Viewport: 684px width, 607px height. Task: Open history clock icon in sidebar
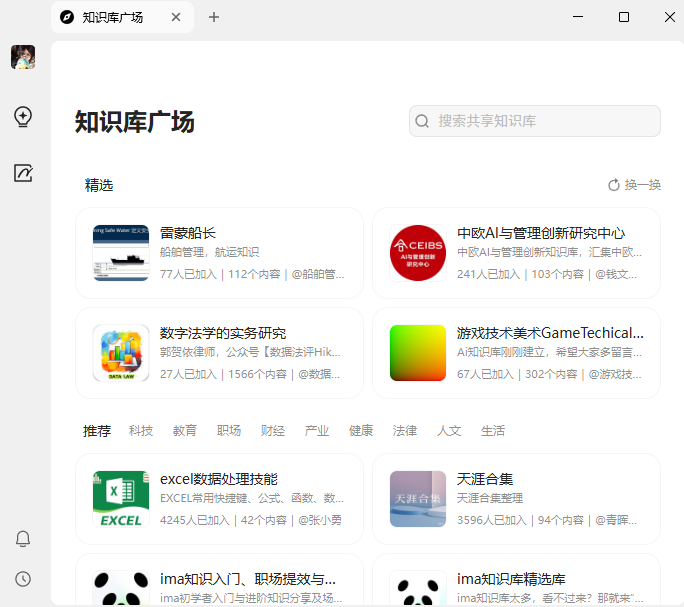(x=23, y=579)
